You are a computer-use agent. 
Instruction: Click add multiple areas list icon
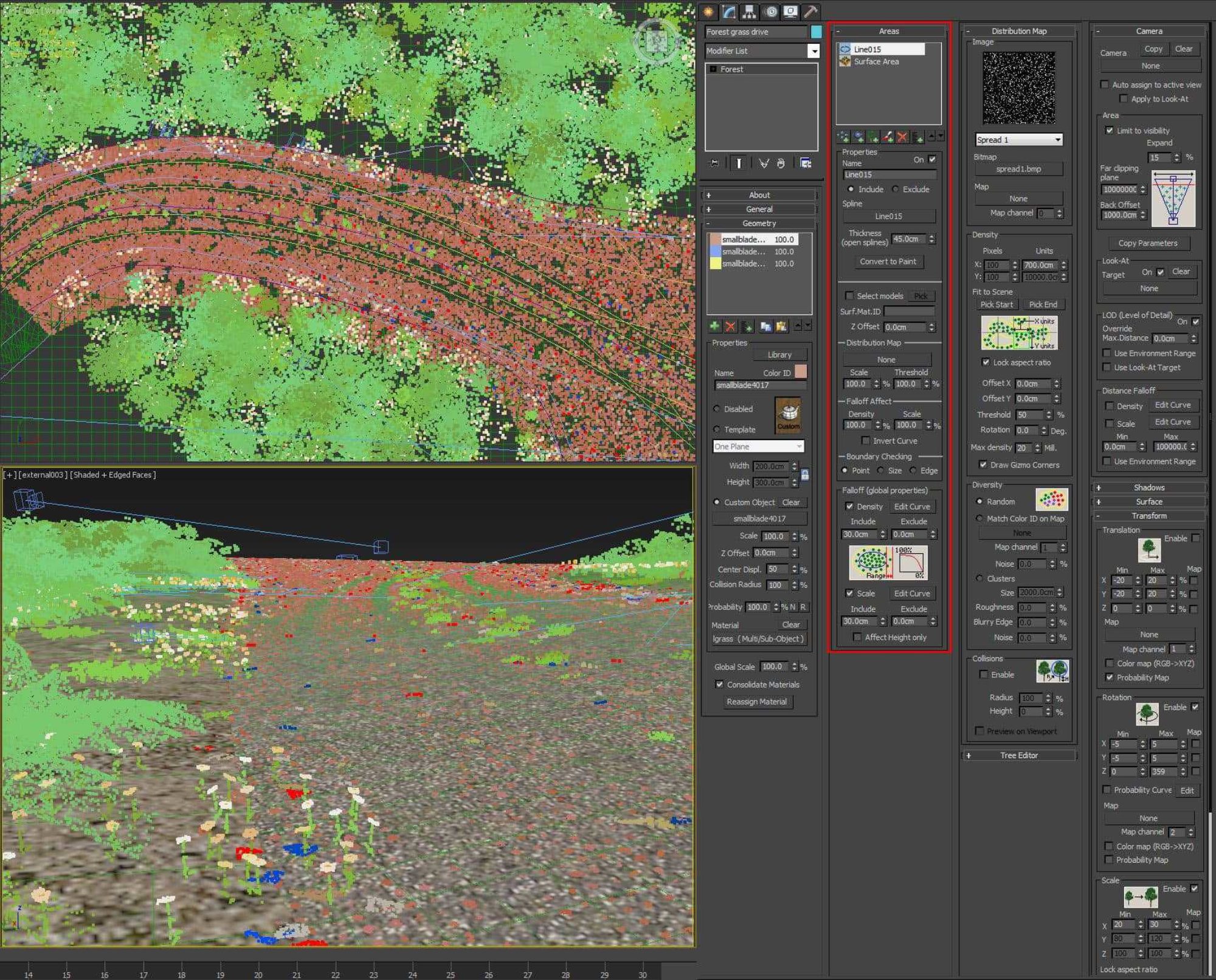[917, 137]
